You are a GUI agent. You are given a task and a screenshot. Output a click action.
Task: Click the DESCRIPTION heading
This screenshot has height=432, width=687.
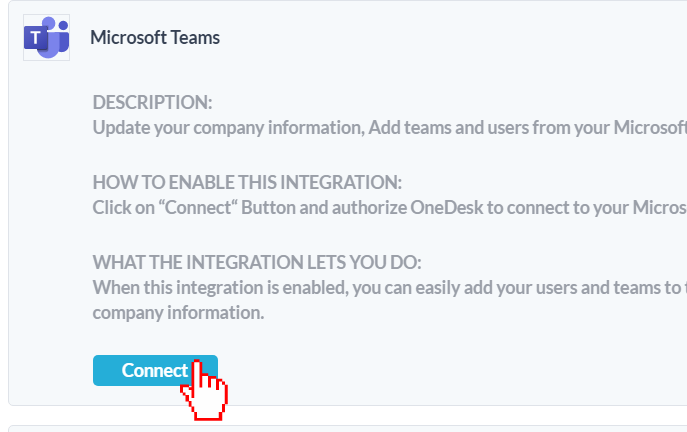click(x=152, y=103)
